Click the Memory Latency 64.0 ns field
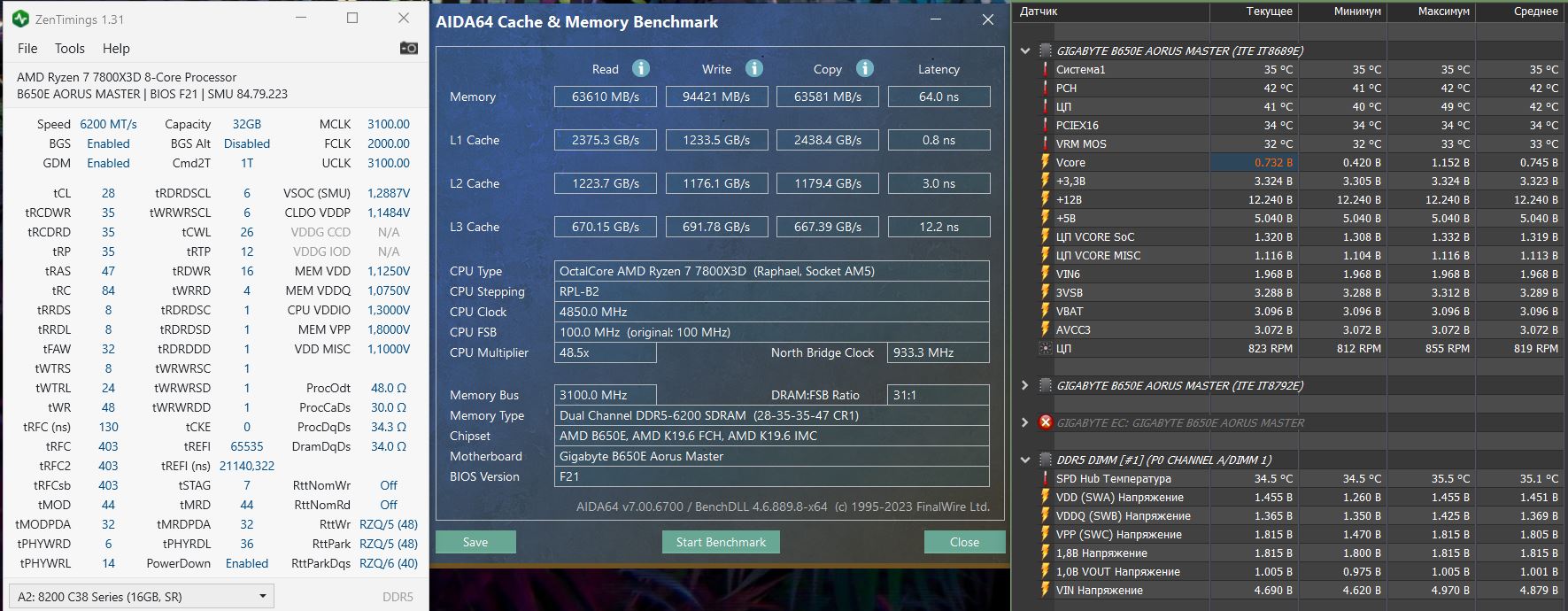Viewport: 1568px width, 611px height. [x=938, y=97]
